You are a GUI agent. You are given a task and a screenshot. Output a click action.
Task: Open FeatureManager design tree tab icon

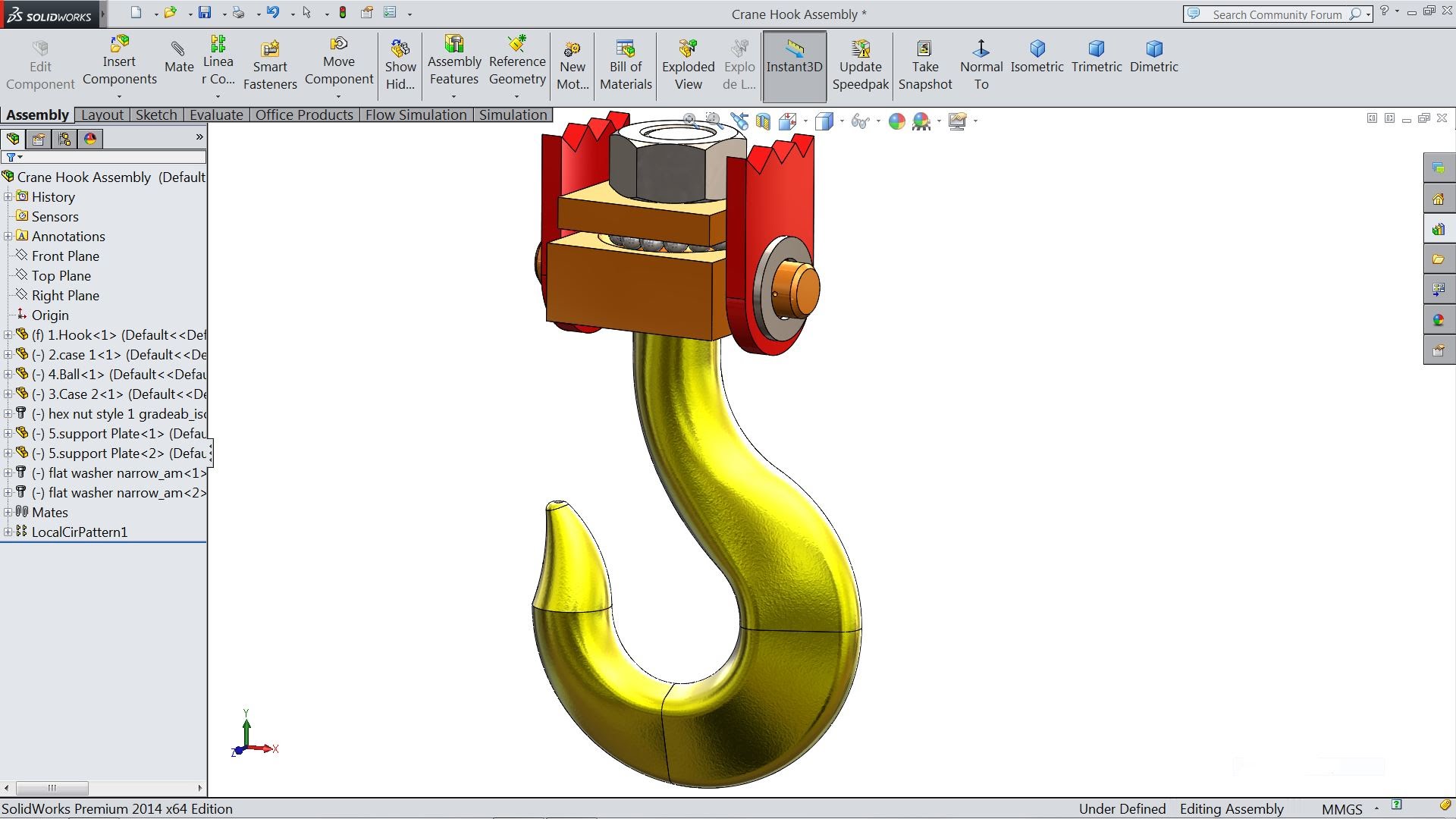[x=13, y=139]
